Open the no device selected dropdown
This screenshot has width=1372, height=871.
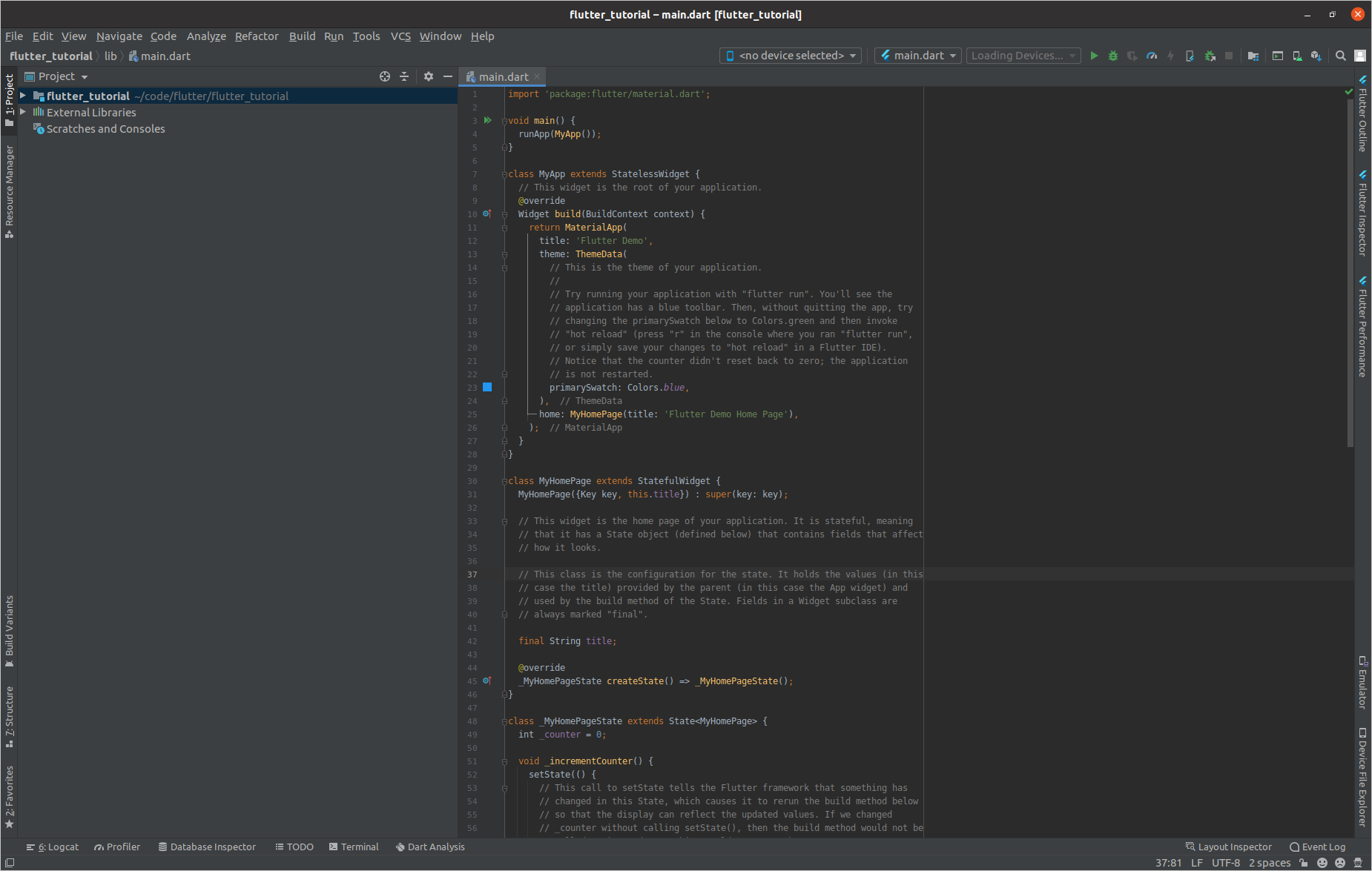point(791,56)
